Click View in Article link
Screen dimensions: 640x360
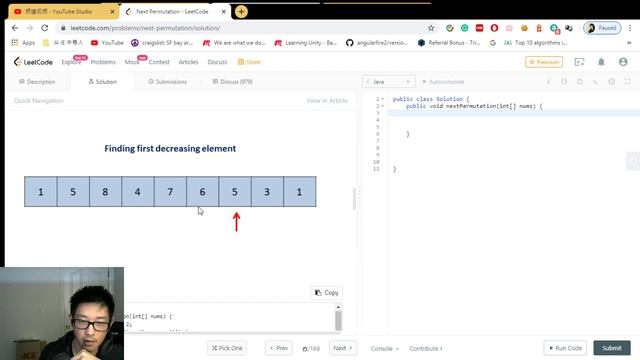pyautogui.click(x=327, y=100)
